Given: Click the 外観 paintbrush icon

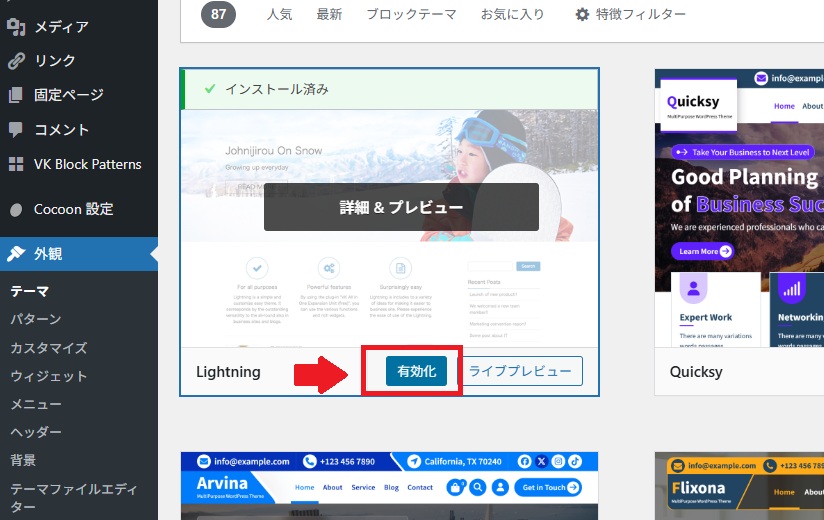Looking at the screenshot, I should coord(16,254).
